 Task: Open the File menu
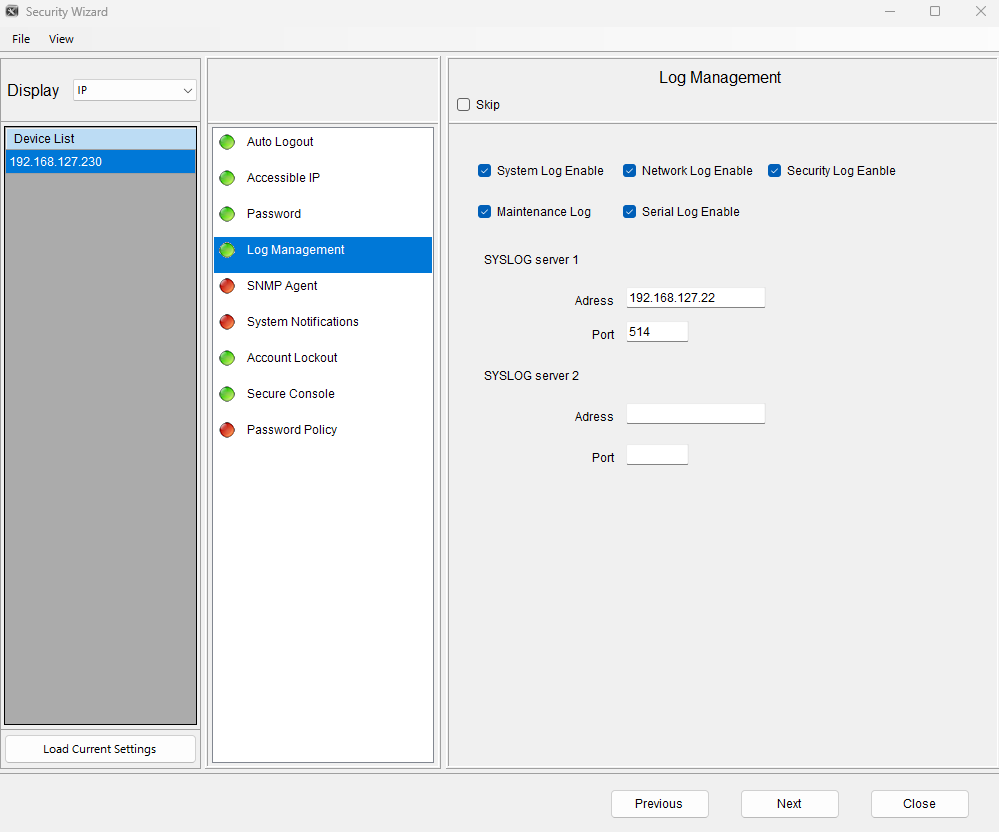click(21, 39)
